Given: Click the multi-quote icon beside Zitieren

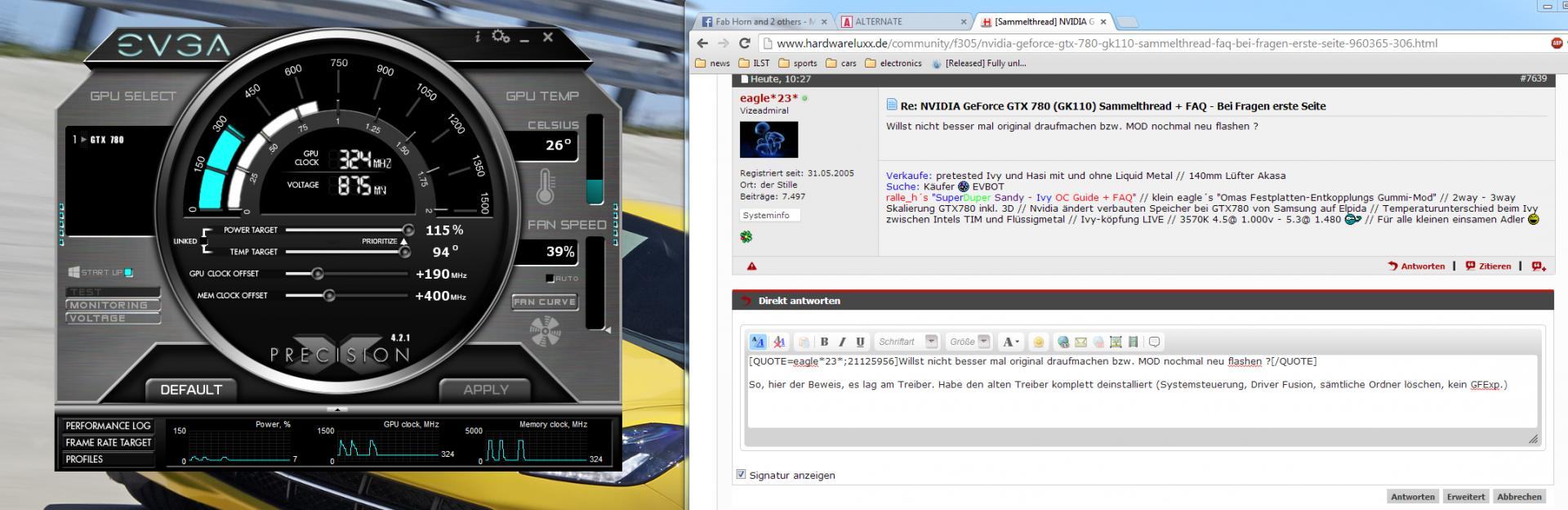Looking at the screenshot, I should pyautogui.click(x=1539, y=266).
